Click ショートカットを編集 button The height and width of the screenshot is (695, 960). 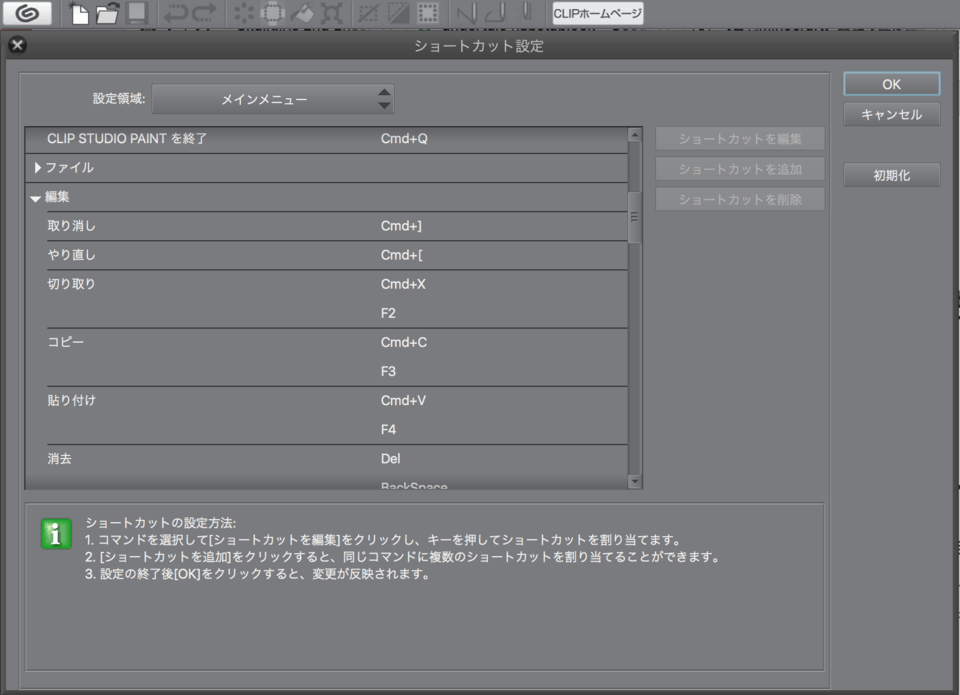740,139
